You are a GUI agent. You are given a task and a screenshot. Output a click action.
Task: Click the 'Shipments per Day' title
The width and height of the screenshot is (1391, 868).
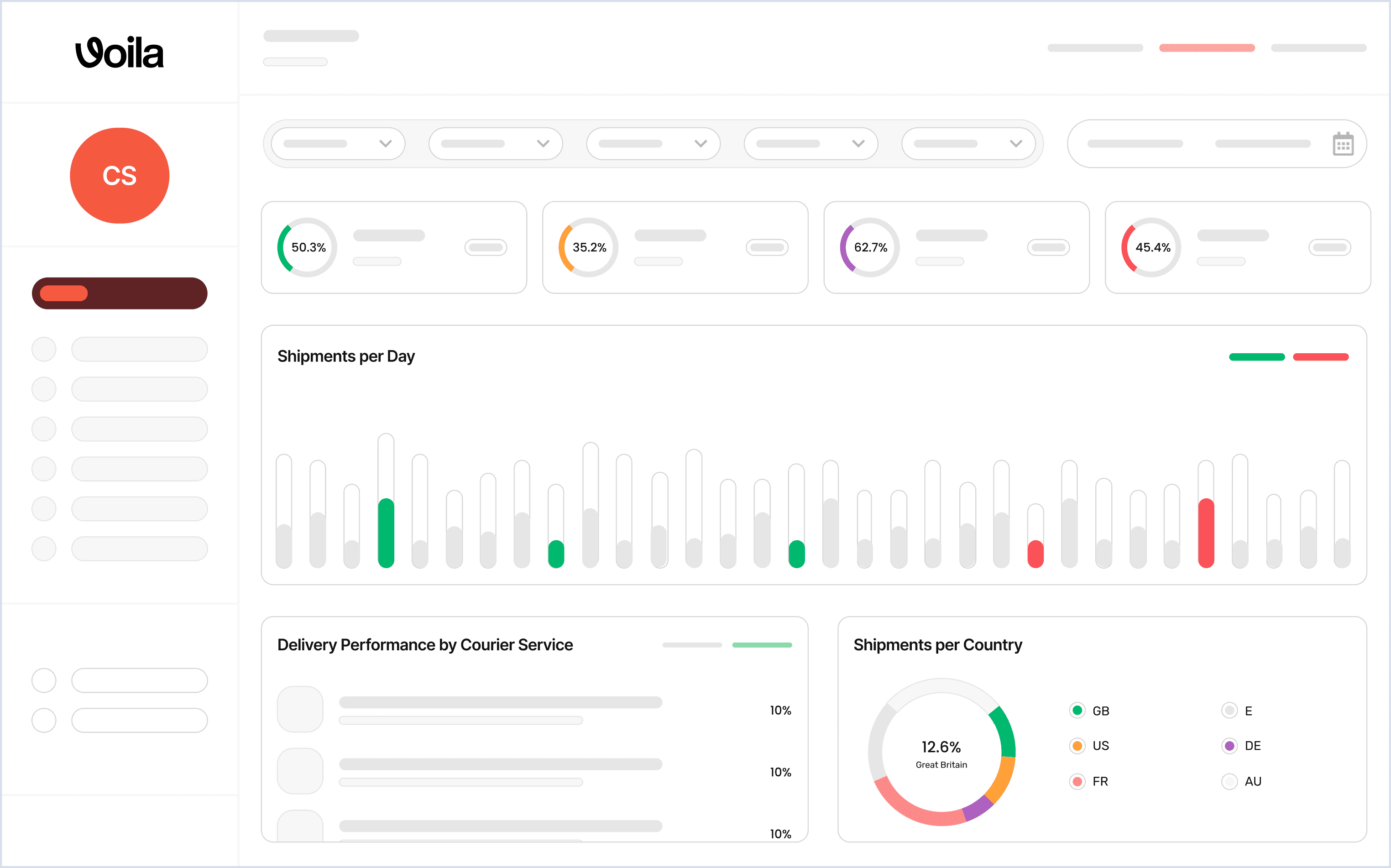tap(345, 356)
